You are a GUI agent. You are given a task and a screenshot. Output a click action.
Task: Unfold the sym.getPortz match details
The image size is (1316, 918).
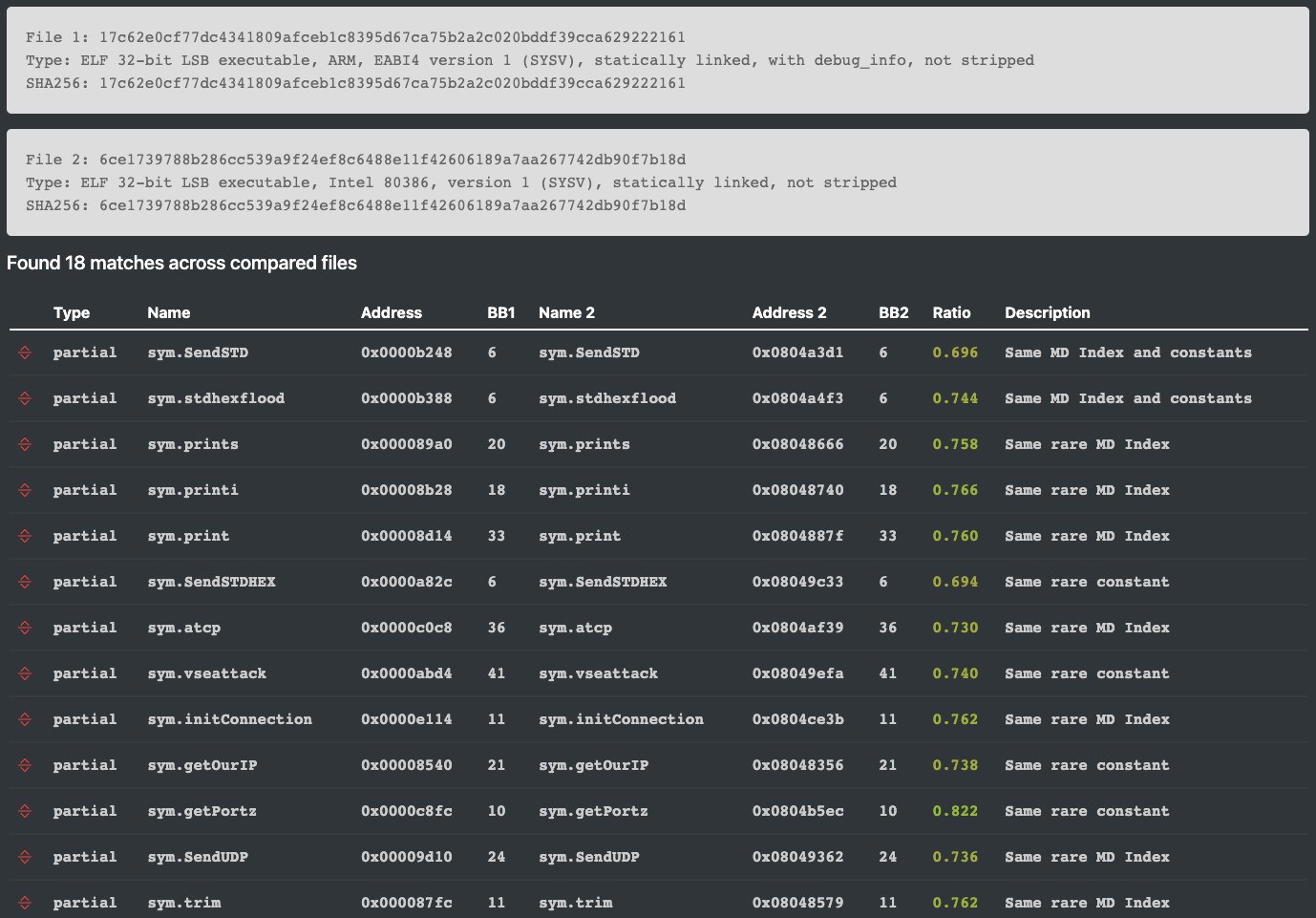[x=25, y=811]
